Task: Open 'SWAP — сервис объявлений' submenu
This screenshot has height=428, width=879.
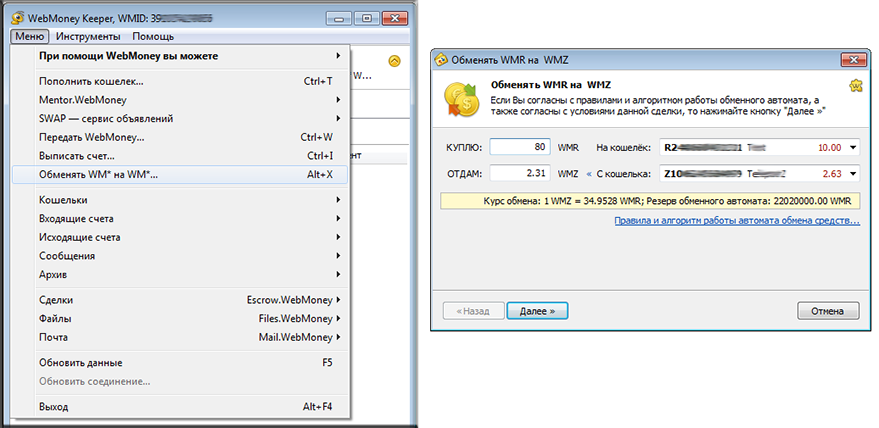Action: click(179, 118)
